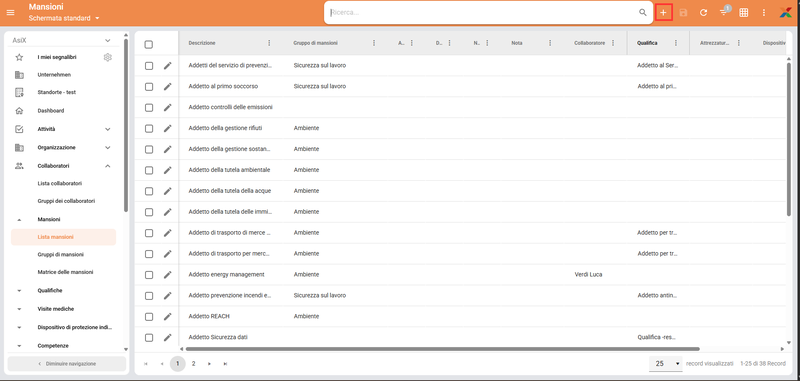Screen dimensions: 800x381
Task: Click the star icon for I miei segnalibri
Action: tap(19, 57)
